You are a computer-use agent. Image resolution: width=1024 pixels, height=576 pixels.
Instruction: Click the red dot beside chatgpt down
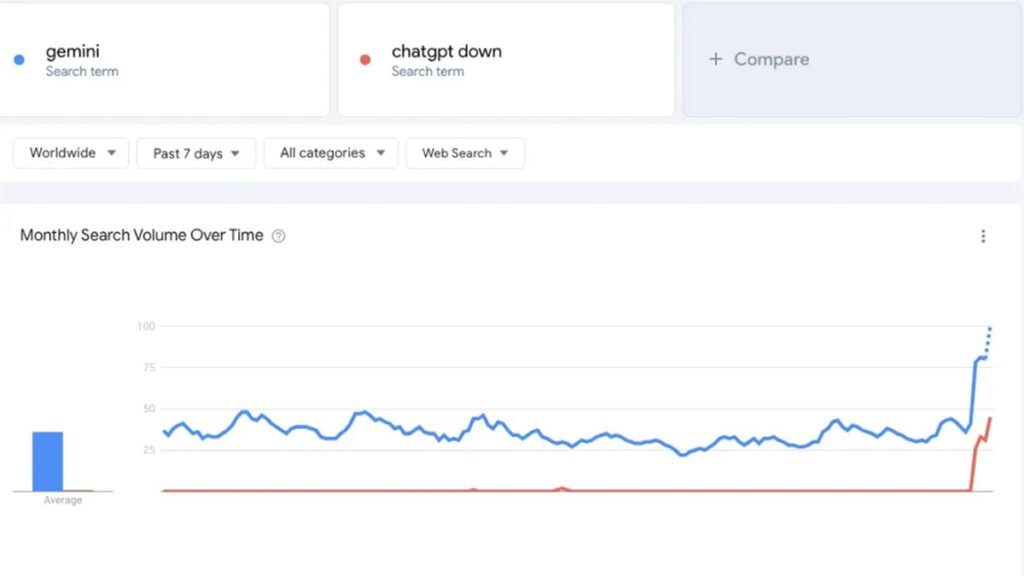pyautogui.click(x=365, y=59)
